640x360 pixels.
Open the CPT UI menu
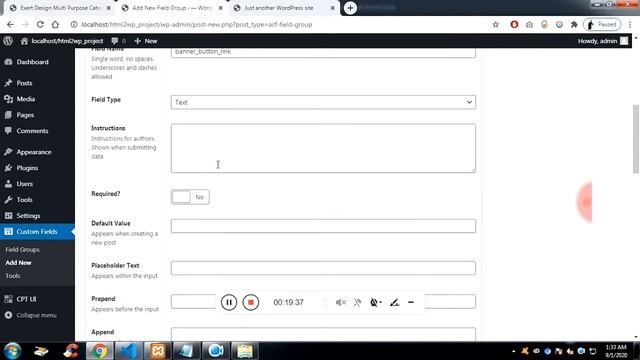pos(27,299)
